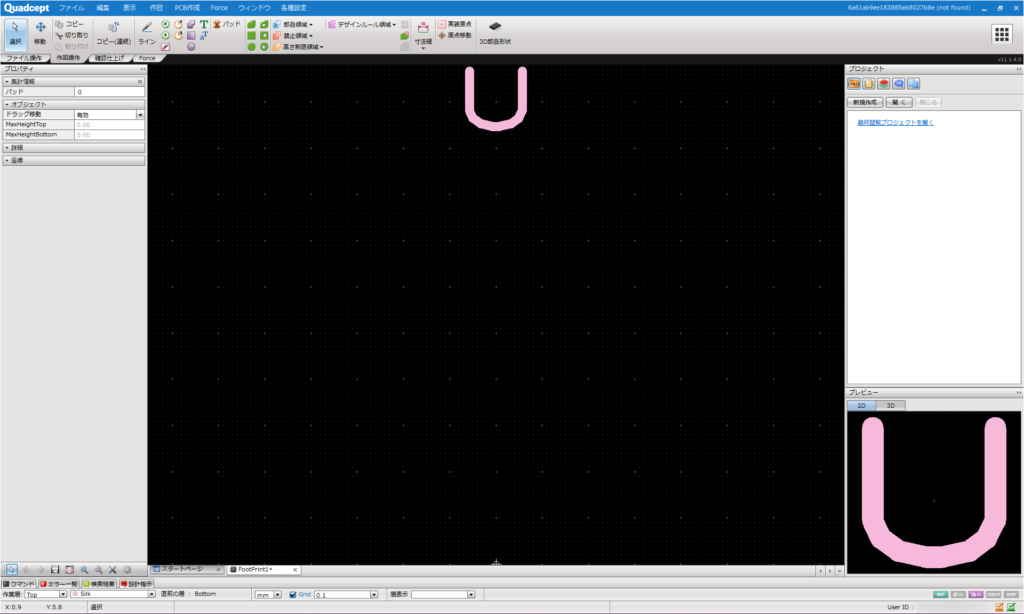
Task: Switch to the ファイル操作 ribbon tab
Action: pyautogui.click(x=24, y=58)
